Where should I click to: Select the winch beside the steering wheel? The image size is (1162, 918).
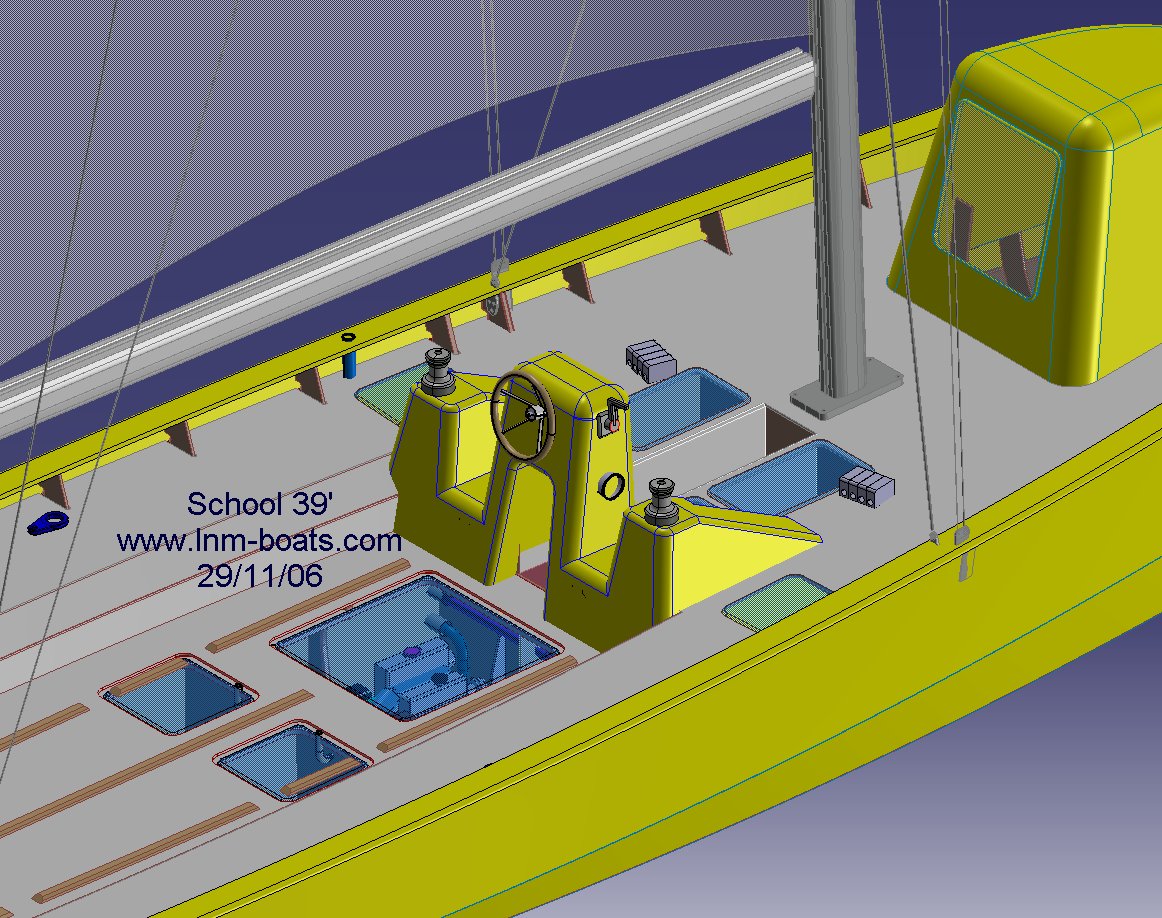click(x=437, y=373)
